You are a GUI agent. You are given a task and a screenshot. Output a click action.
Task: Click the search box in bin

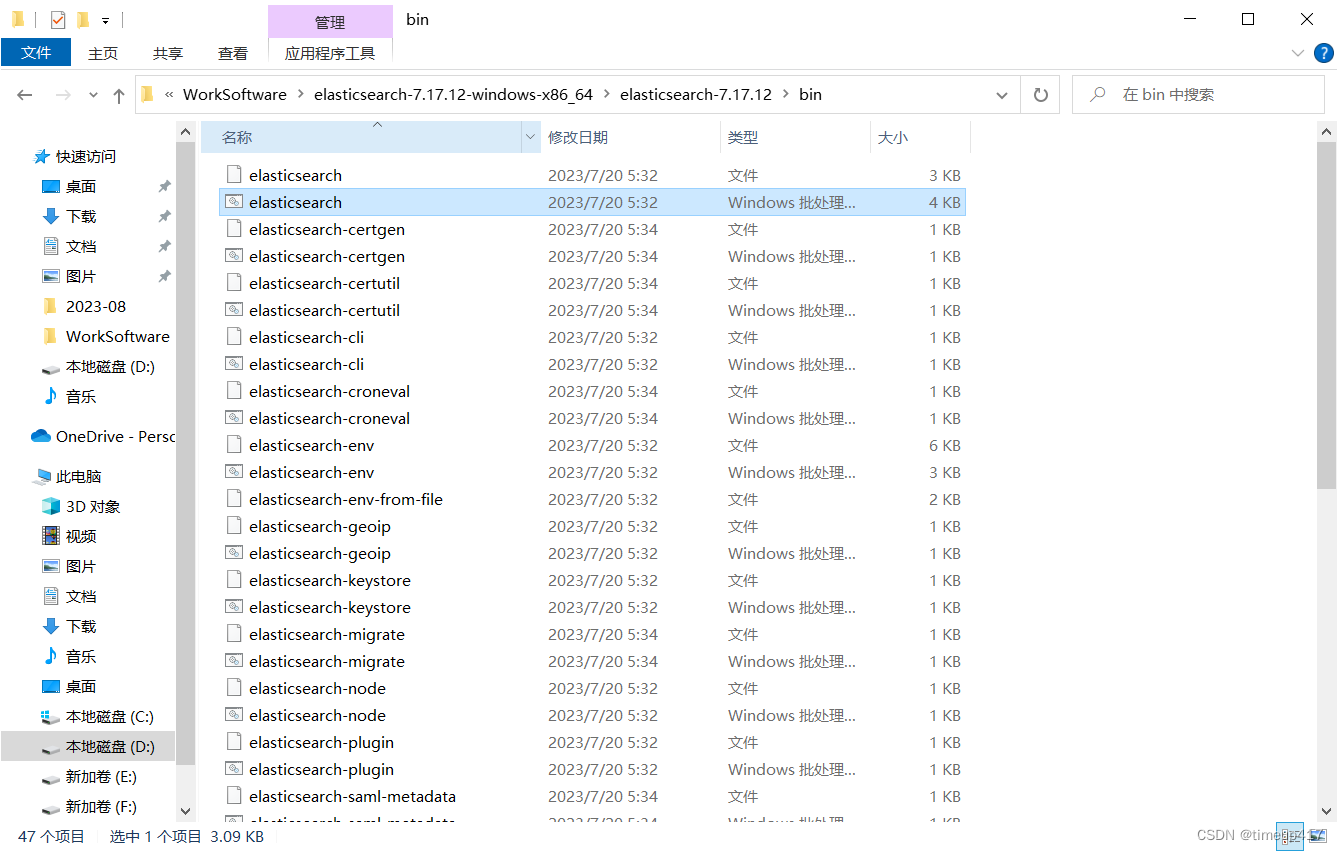tap(1198, 95)
